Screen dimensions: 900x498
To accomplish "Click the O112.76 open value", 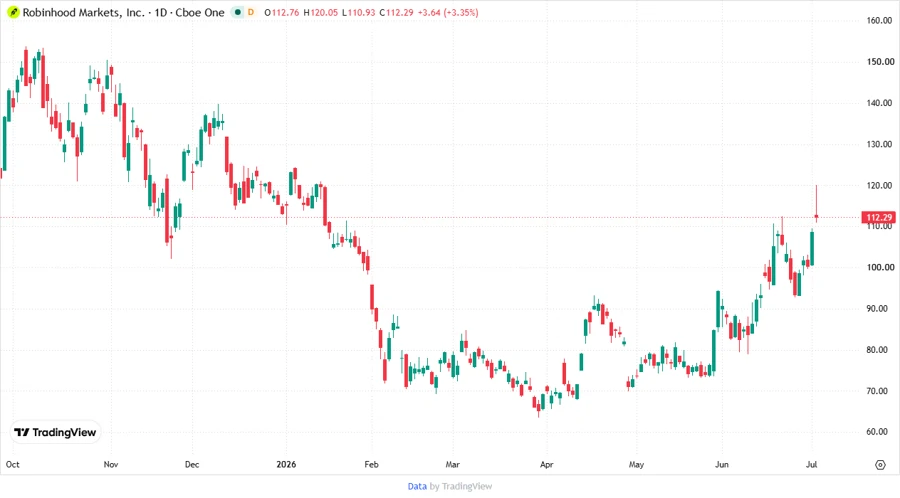I will pyautogui.click(x=281, y=13).
